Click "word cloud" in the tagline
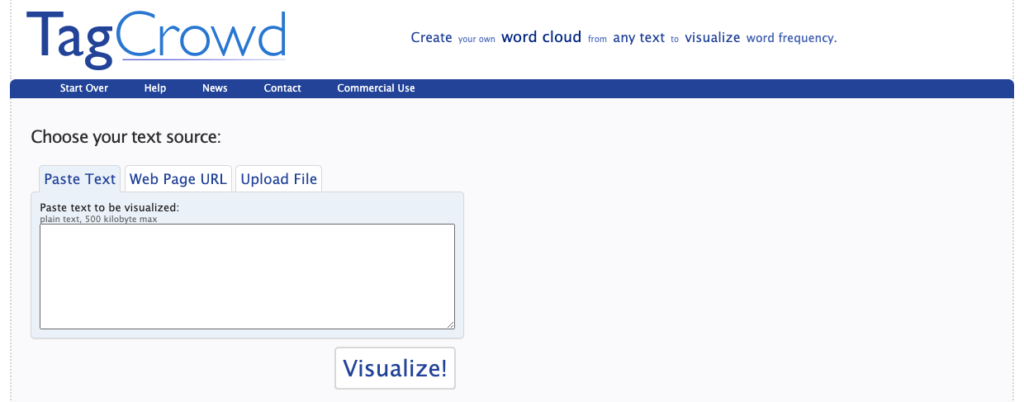Screen dimensions: 1024x402 (x=541, y=38)
